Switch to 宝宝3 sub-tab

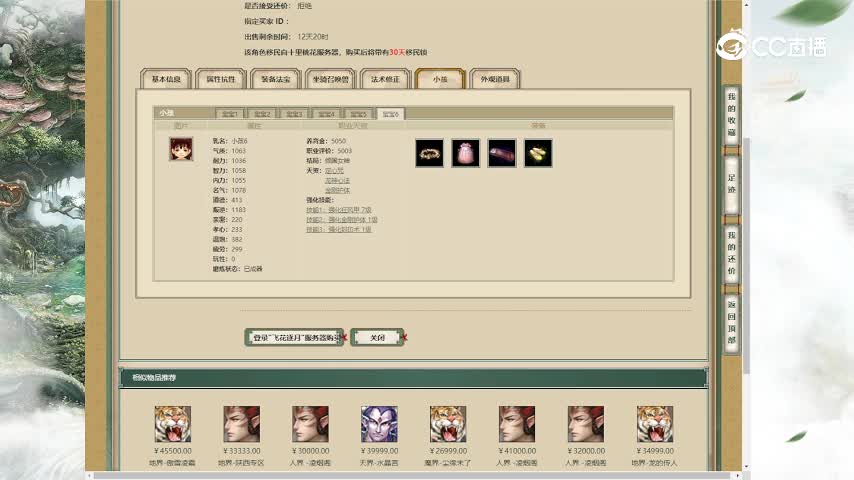click(x=294, y=114)
